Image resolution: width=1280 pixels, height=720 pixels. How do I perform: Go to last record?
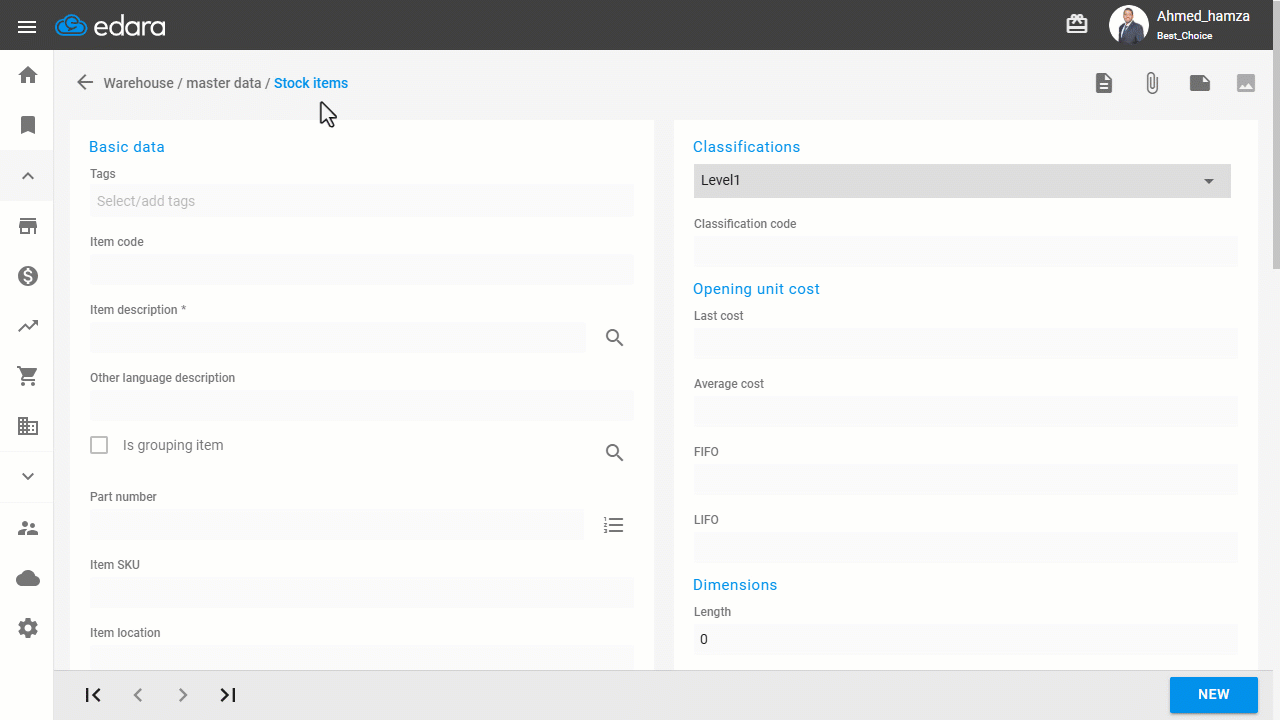coord(228,695)
